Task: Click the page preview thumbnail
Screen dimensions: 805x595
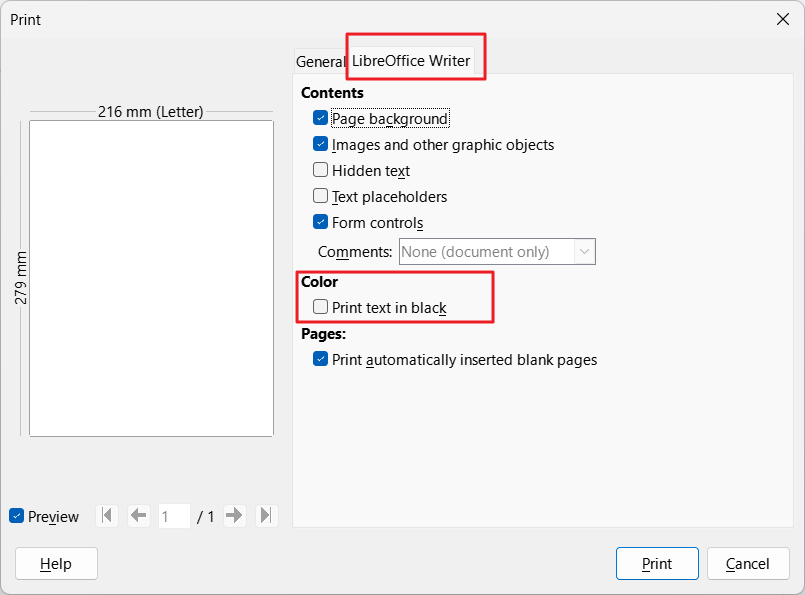Action: [151, 279]
